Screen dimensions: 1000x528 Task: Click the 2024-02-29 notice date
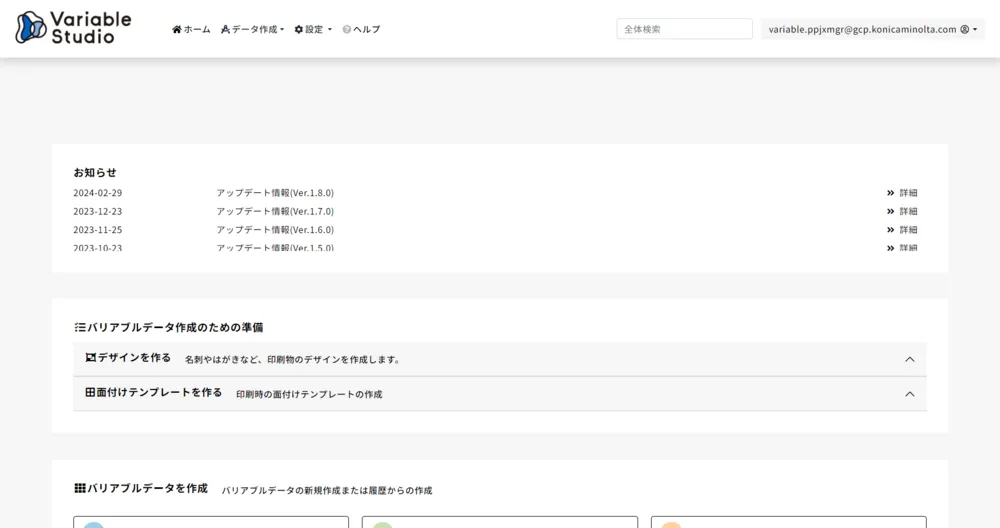point(98,193)
